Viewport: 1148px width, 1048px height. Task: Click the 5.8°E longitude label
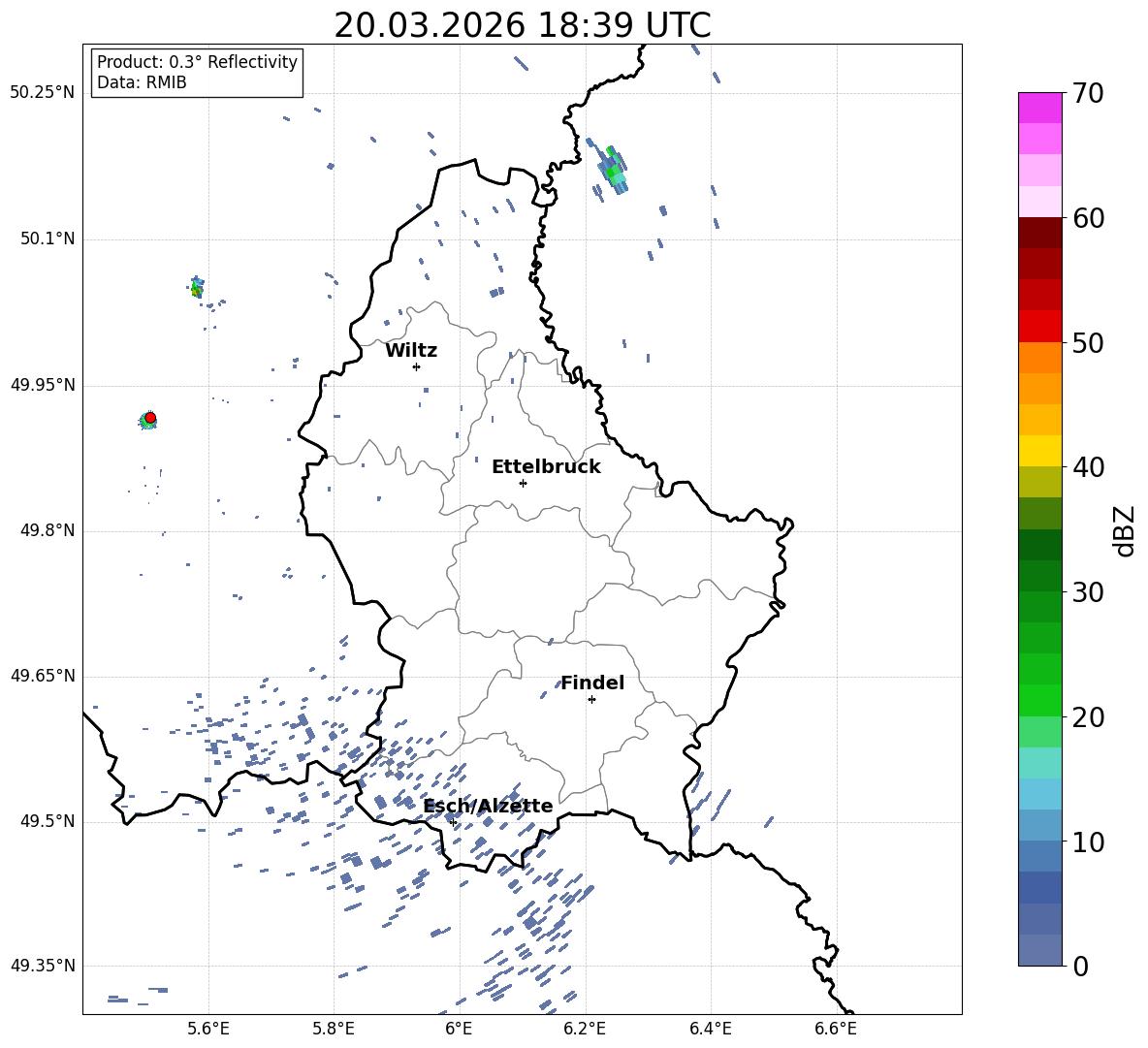[334, 1029]
